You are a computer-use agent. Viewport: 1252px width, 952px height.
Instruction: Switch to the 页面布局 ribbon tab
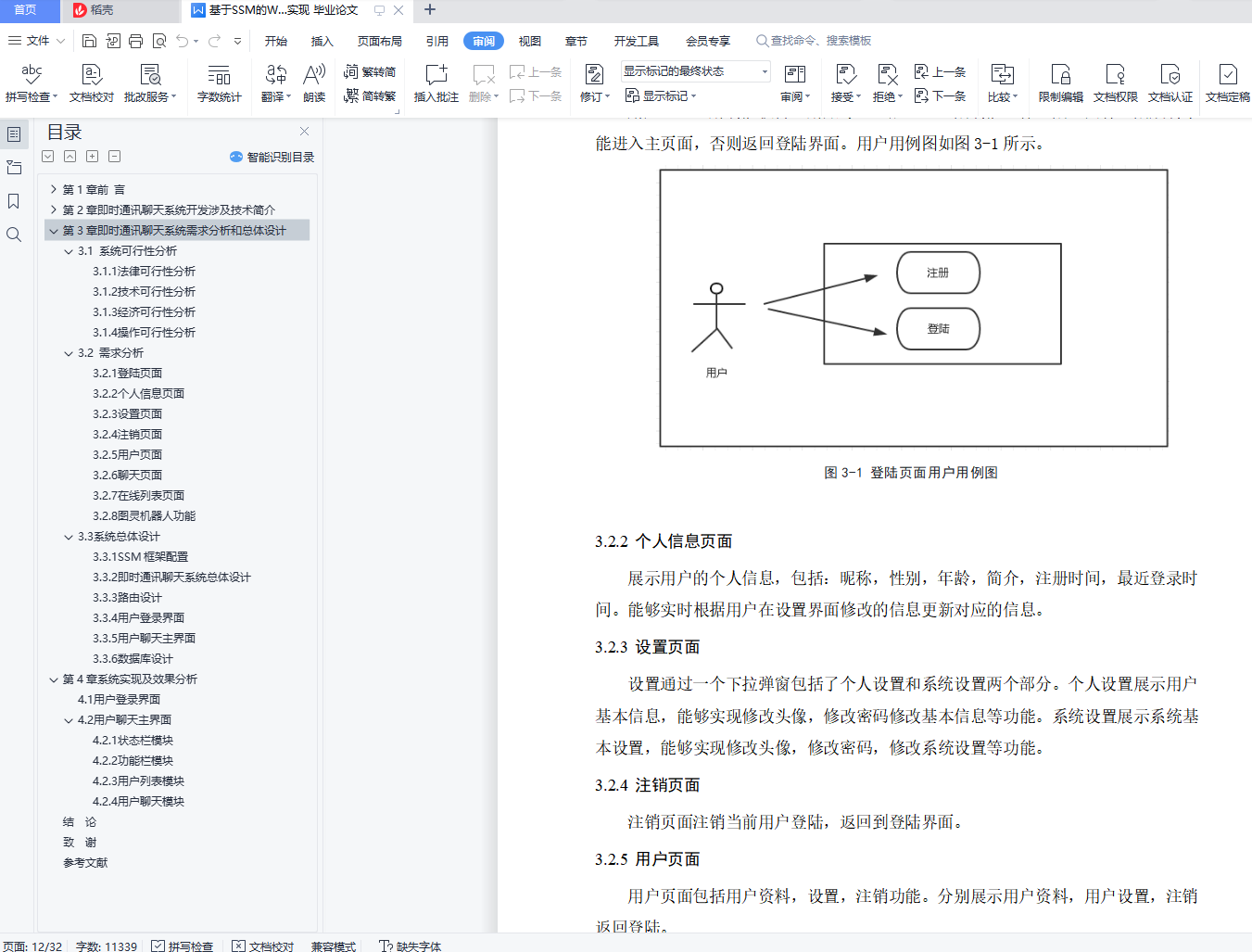(x=380, y=41)
